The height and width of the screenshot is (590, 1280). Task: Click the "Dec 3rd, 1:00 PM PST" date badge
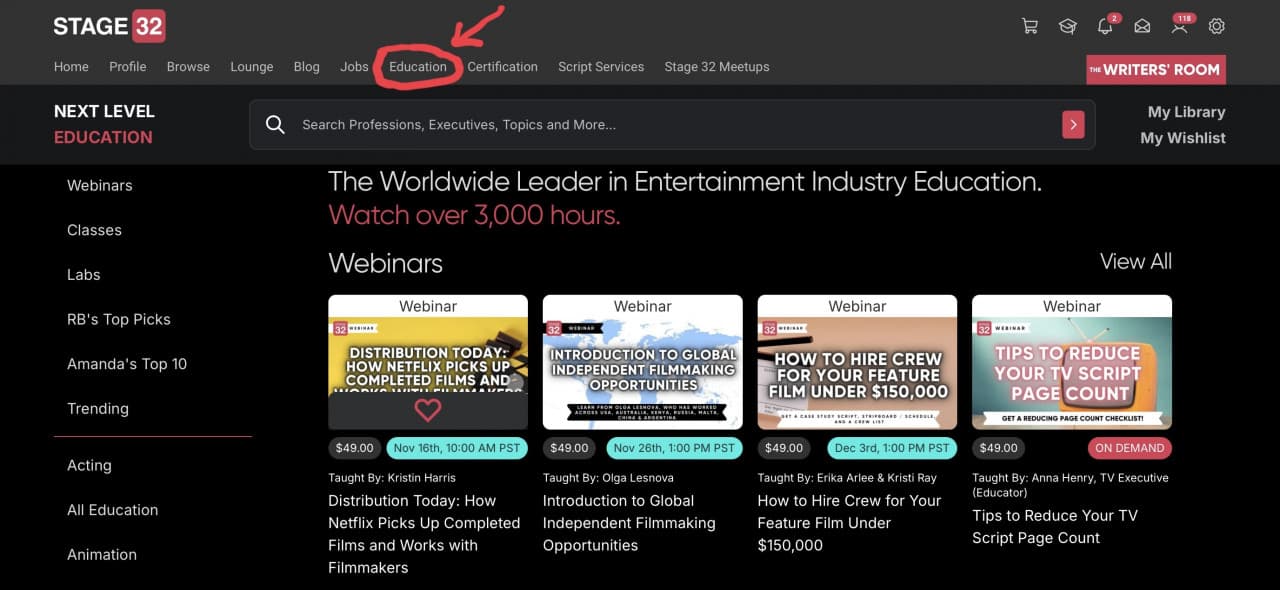[892, 448]
